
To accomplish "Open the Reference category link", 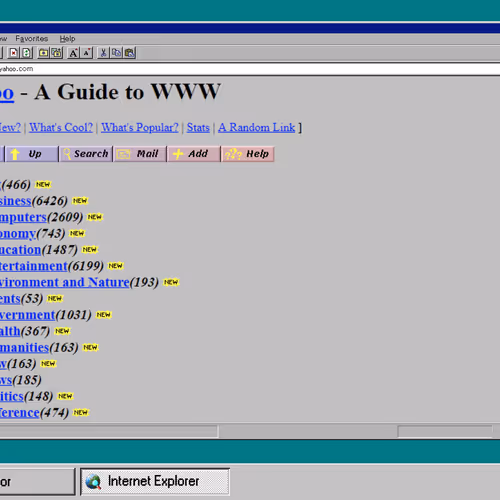I will [x=20, y=413].
